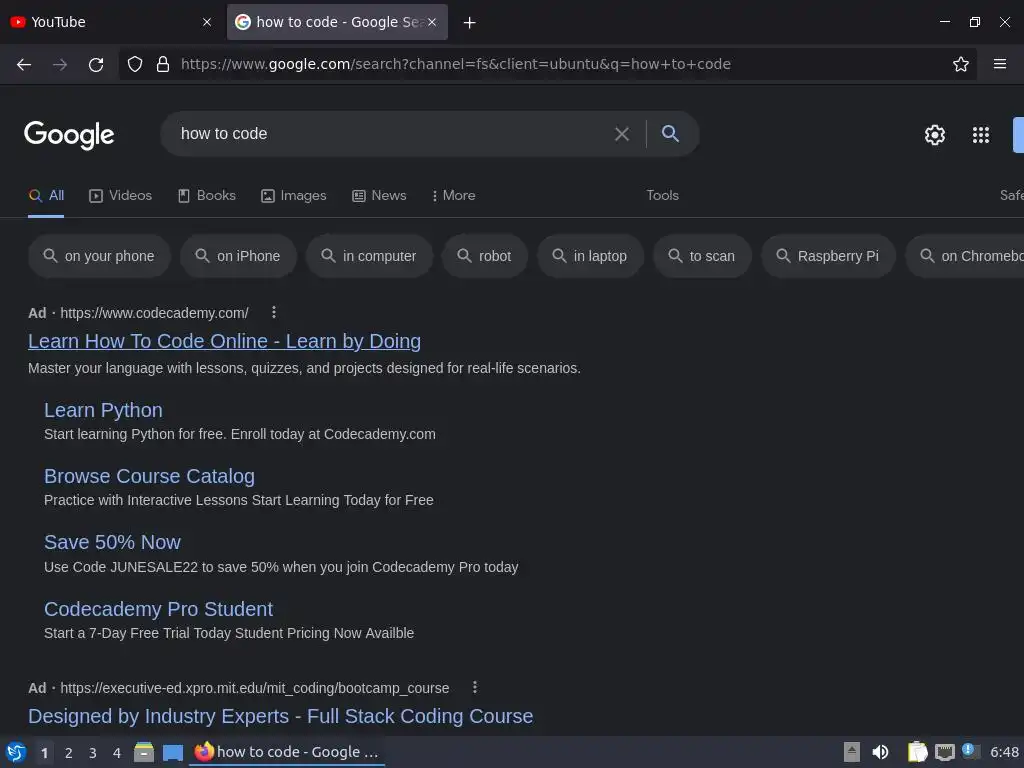
Task: Select the 'to scan' suggestion chip
Action: (702, 256)
